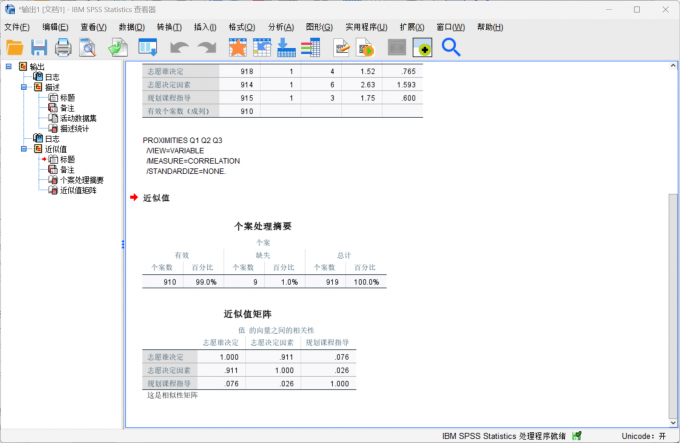The height and width of the screenshot is (443, 680).
Task: Collapse the 描述 branch in outline
Action: coord(24,87)
